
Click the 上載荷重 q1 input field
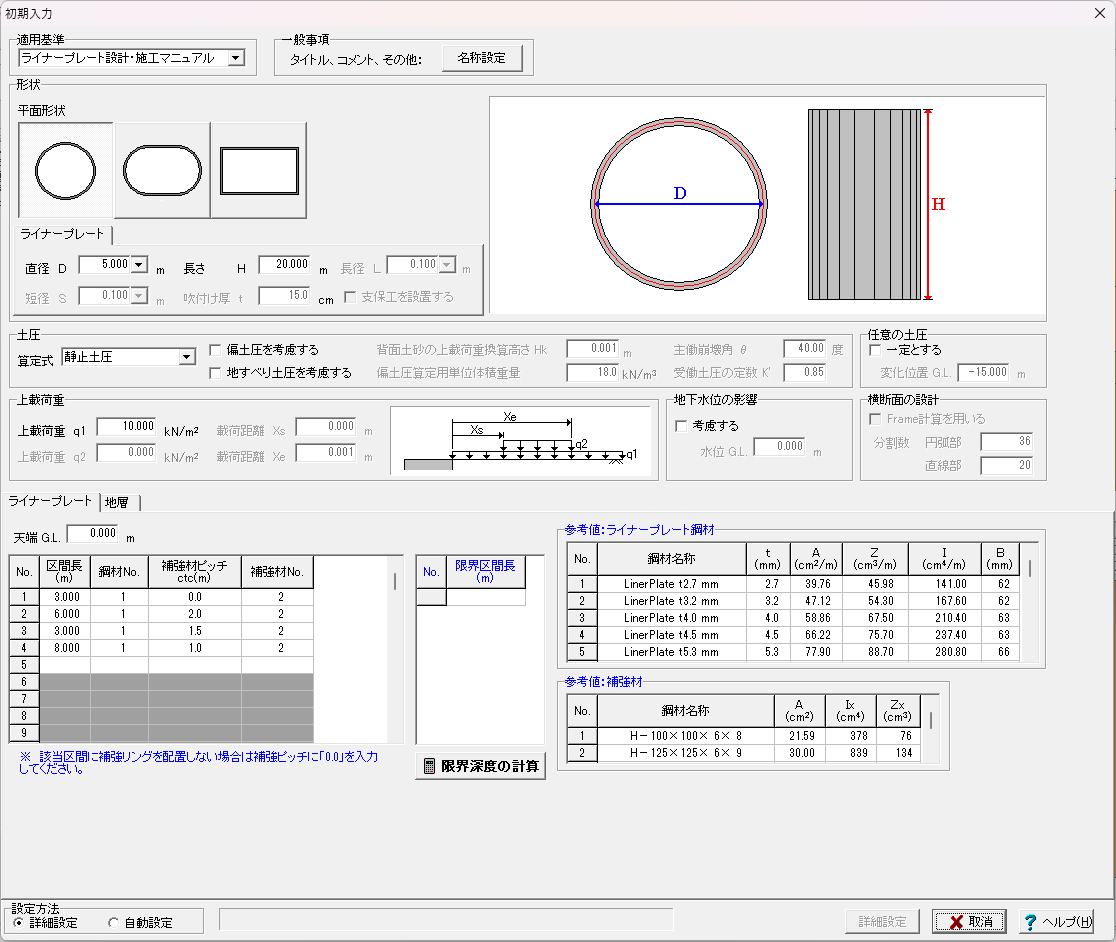click(126, 426)
